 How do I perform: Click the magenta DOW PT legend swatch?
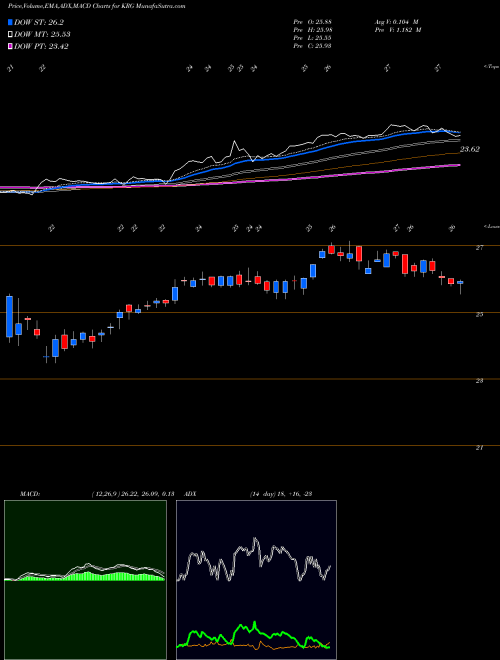(10, 46)
